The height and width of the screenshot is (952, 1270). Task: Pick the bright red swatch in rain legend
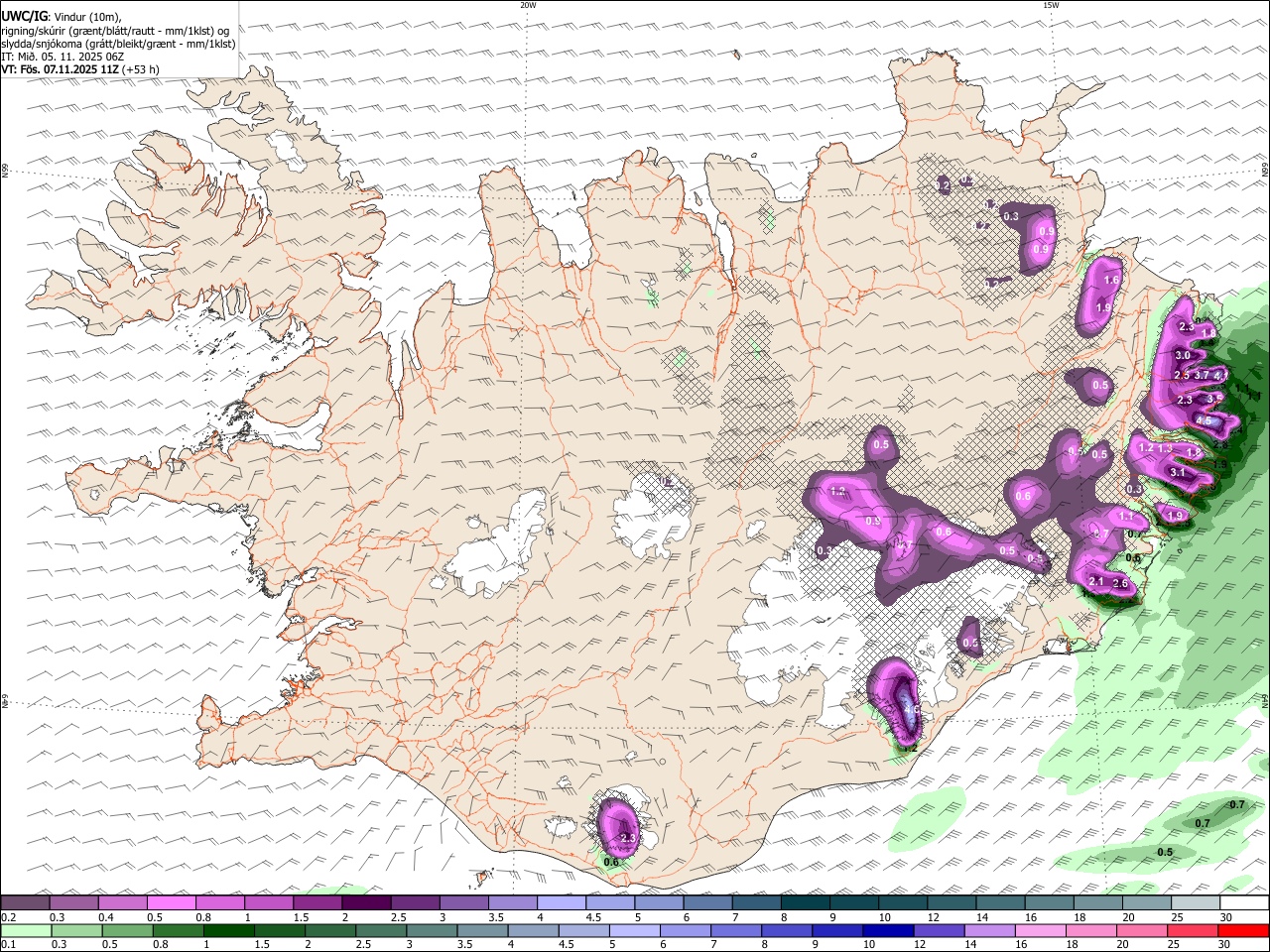point(1243,930)
